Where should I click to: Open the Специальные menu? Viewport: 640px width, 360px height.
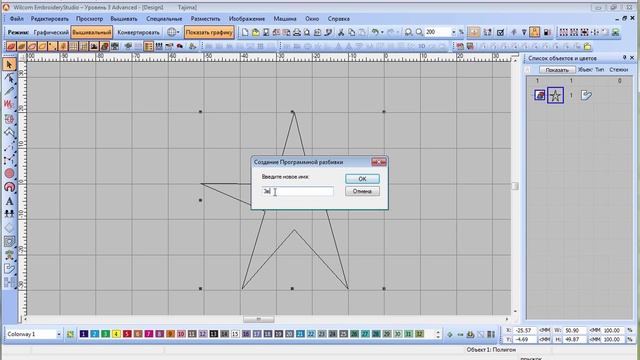[164, 19]
